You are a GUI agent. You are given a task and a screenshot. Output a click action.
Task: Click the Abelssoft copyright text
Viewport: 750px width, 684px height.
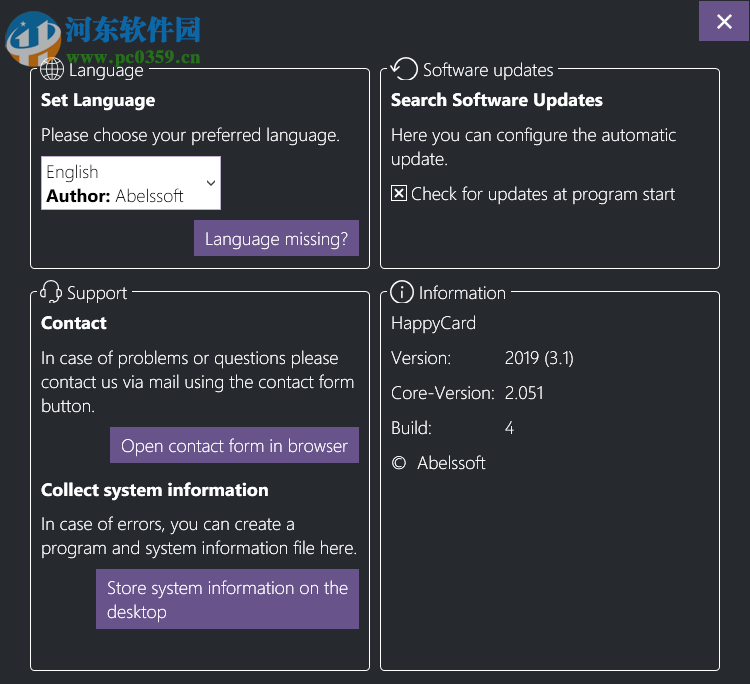click(x=451, y=463)
